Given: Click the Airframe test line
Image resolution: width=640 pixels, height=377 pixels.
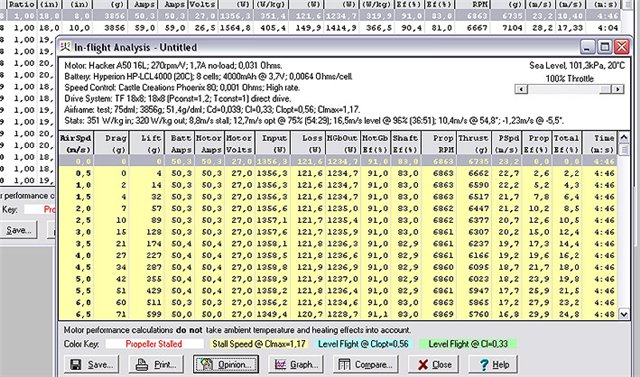Looking at the screenshot, I should 212,110.
